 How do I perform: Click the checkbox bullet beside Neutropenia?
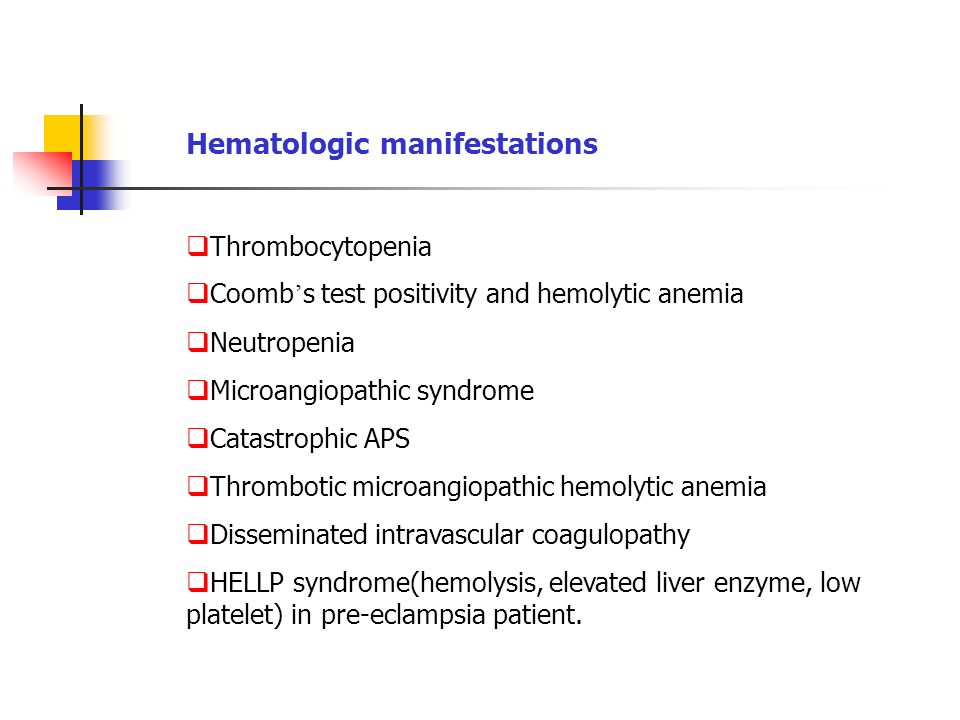197,342
